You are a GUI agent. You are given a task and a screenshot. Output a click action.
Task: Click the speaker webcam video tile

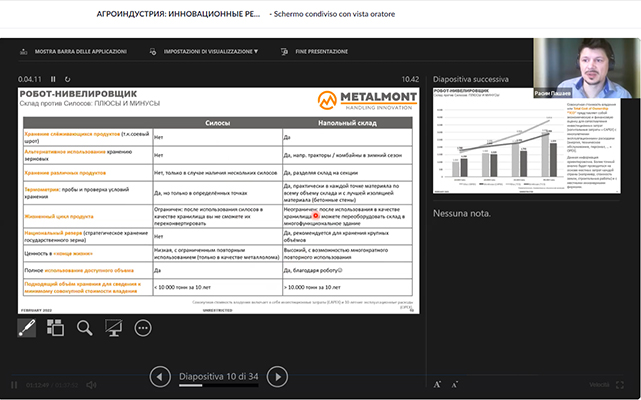point(586,68)
